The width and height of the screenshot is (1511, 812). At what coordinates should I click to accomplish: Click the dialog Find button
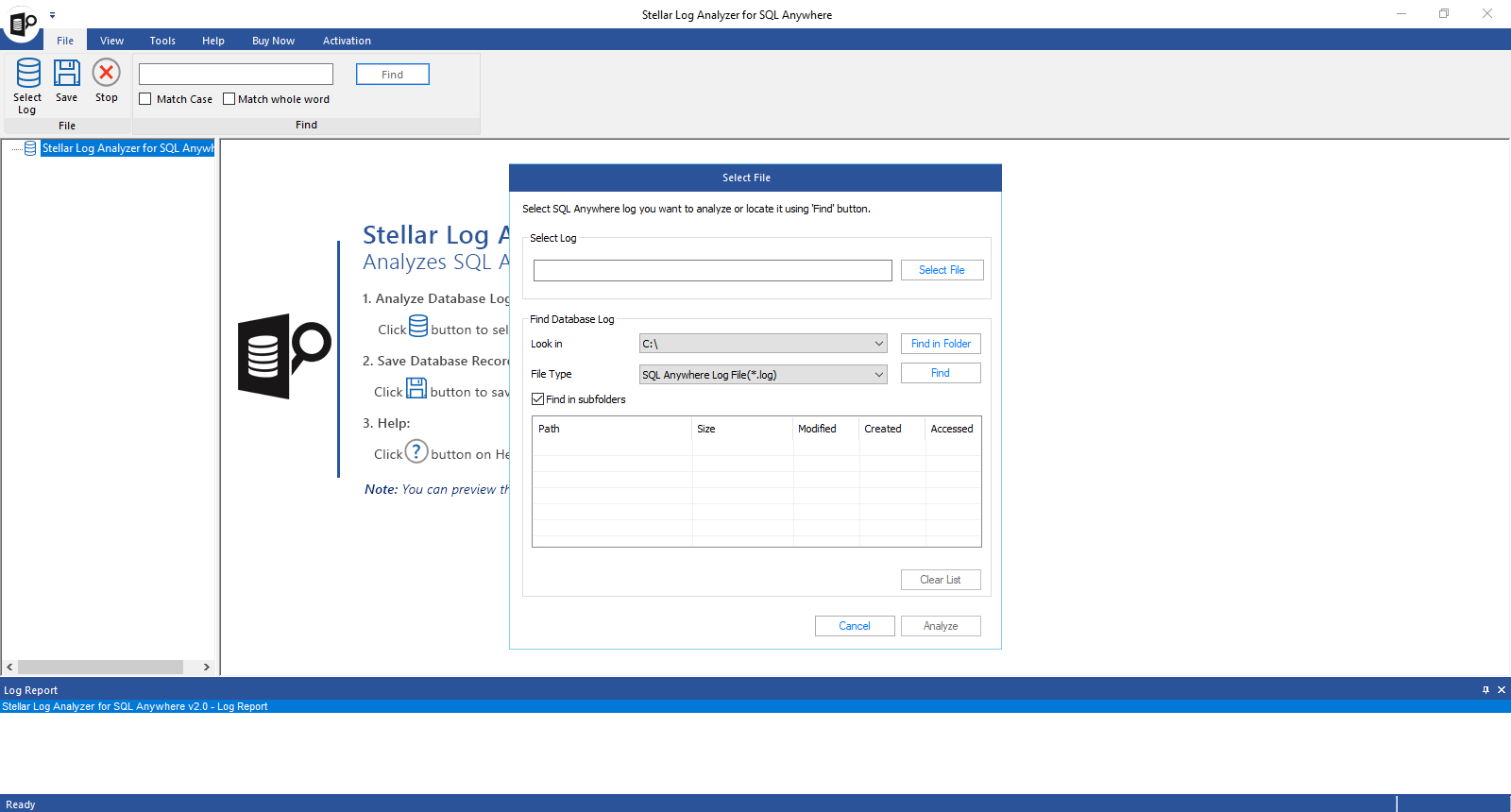click(941, 373)
